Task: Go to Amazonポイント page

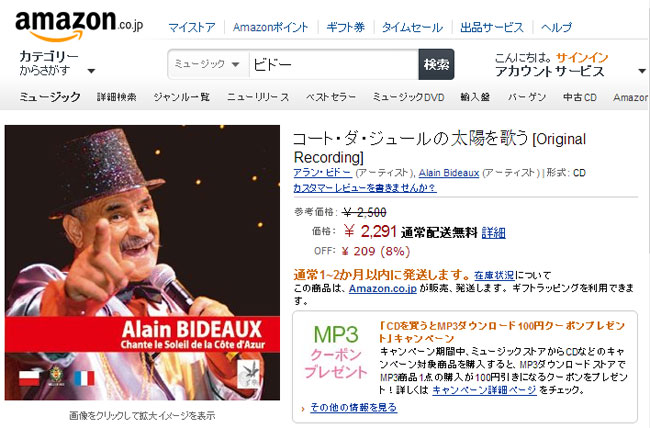Action: (270, 27)
